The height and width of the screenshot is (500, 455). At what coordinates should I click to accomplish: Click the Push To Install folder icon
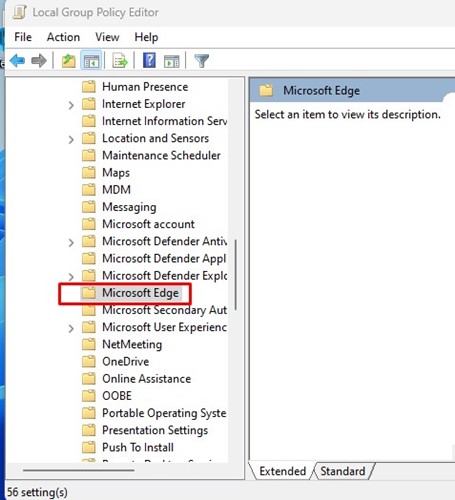tap(89, 447)
